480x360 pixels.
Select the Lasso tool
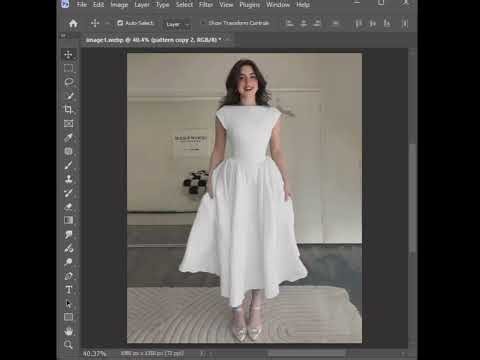pyautogui.click(x=68, y=82)
